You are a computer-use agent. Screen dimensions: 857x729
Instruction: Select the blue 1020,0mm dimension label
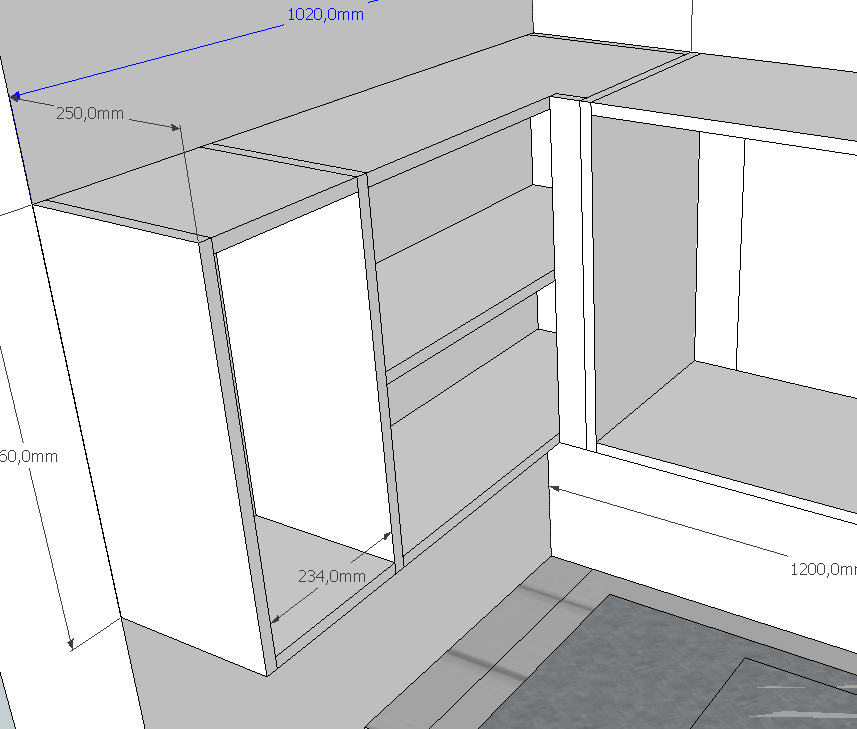coord(324,14)
